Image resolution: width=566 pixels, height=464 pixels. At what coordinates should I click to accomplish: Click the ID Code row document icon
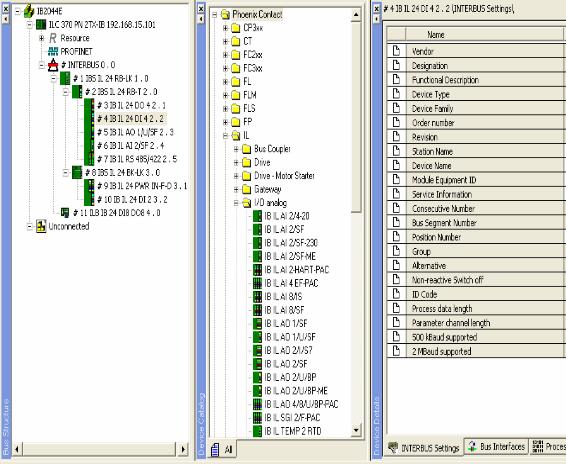(x=396, y=294)
